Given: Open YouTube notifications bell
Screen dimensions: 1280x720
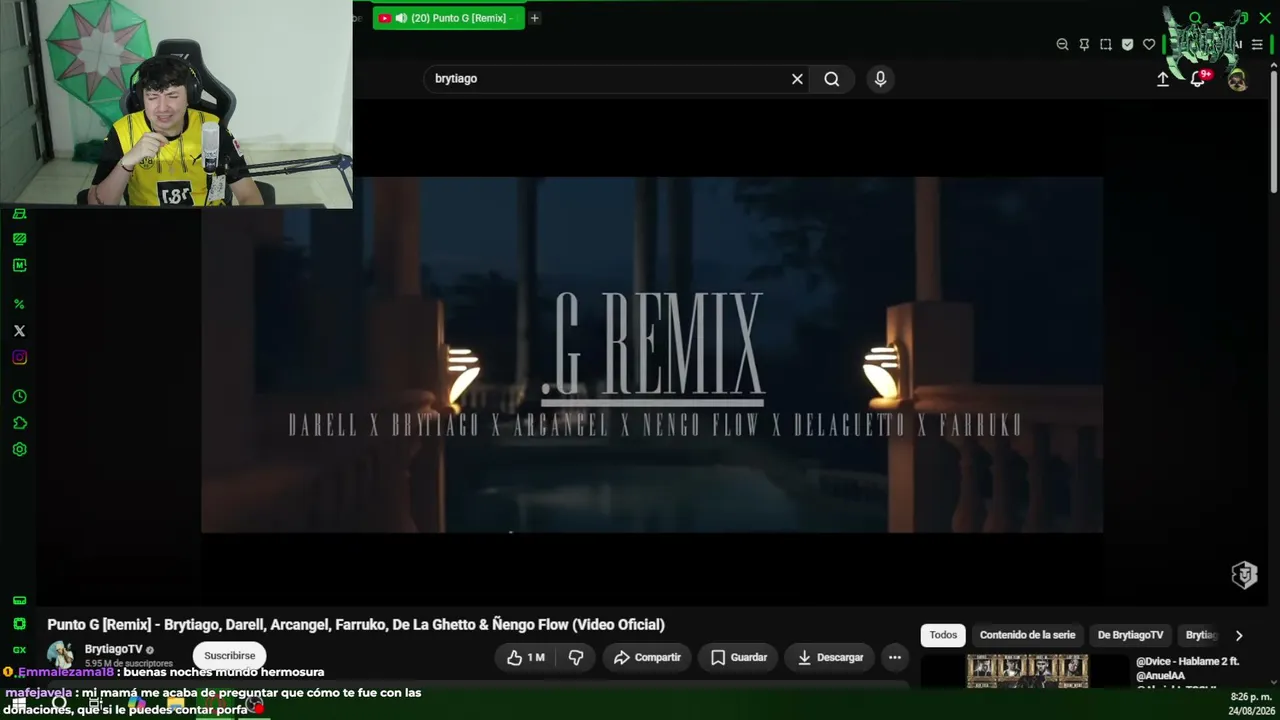Looking at the screenshot, I should coord(1197,79).
